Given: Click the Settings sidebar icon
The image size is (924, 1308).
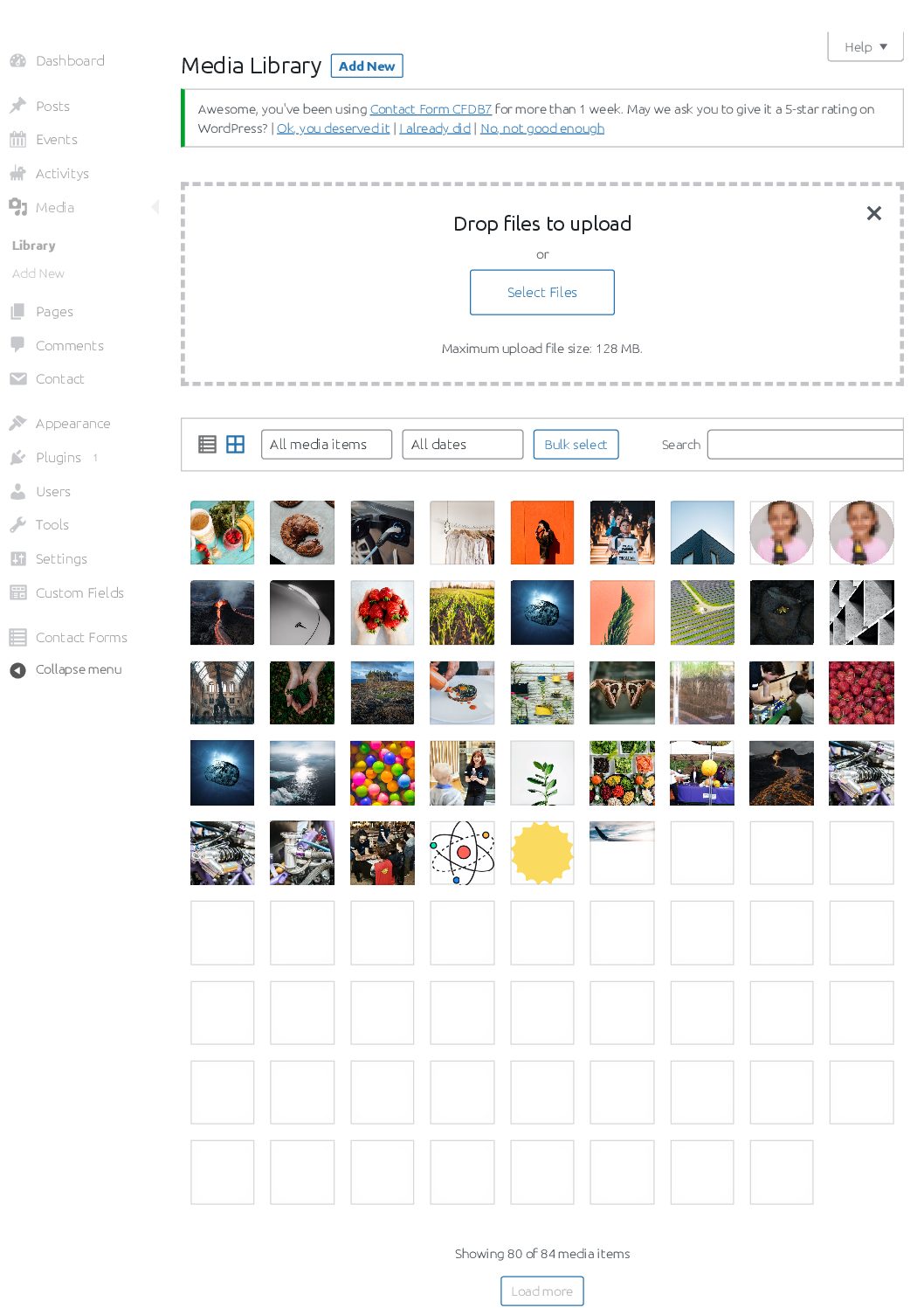Looking at the screenshot, I should pos(17,558).
